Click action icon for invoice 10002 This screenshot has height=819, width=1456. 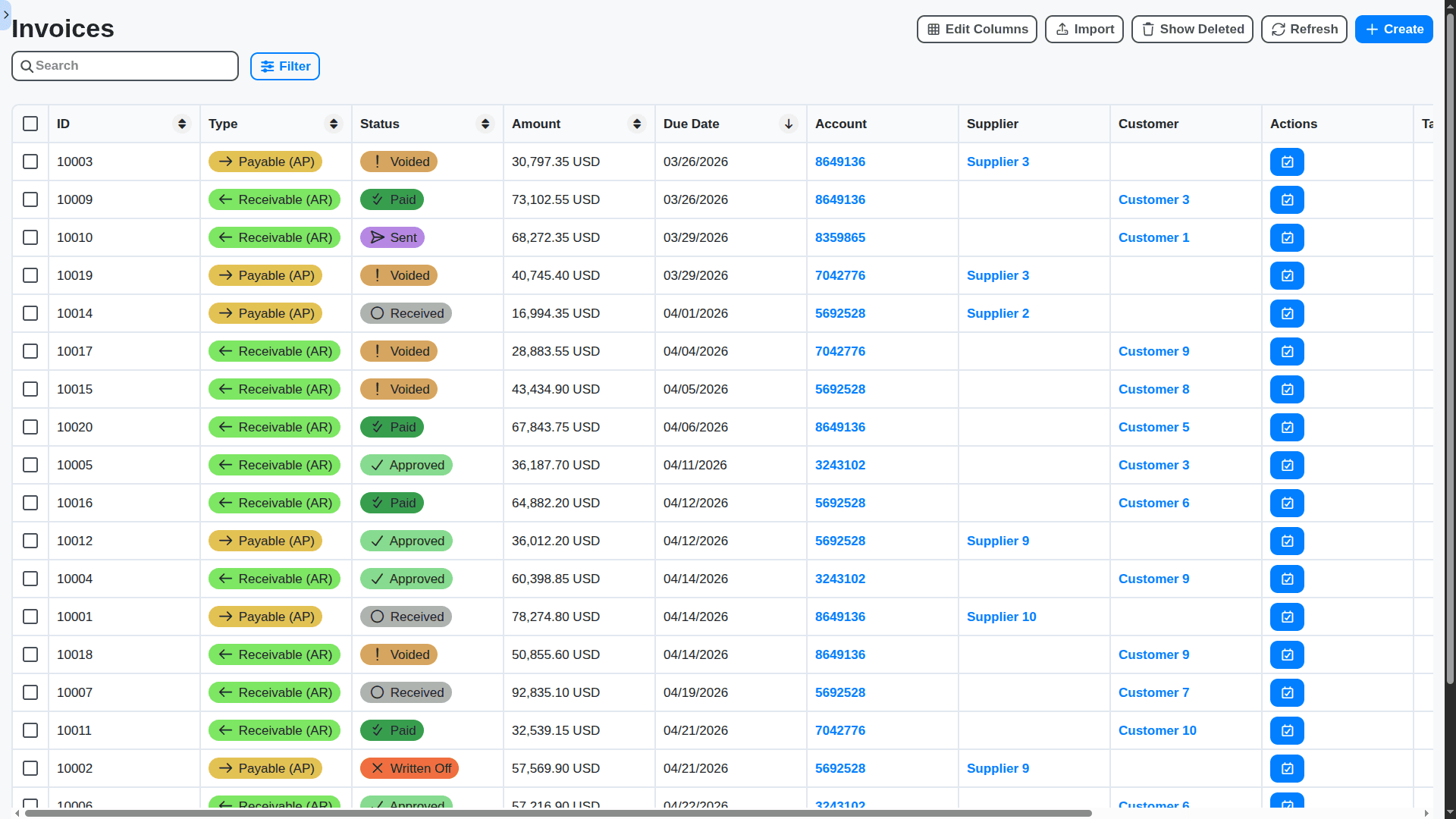1287,768
